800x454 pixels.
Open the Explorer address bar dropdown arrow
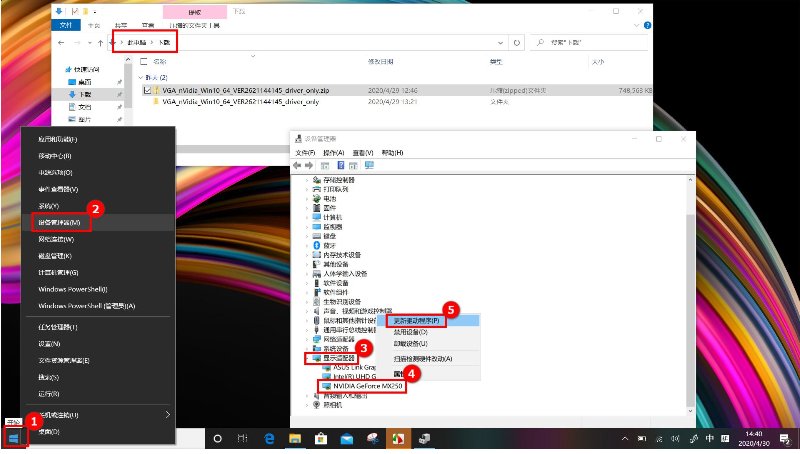pyautogui.click(x=501, y=43)
